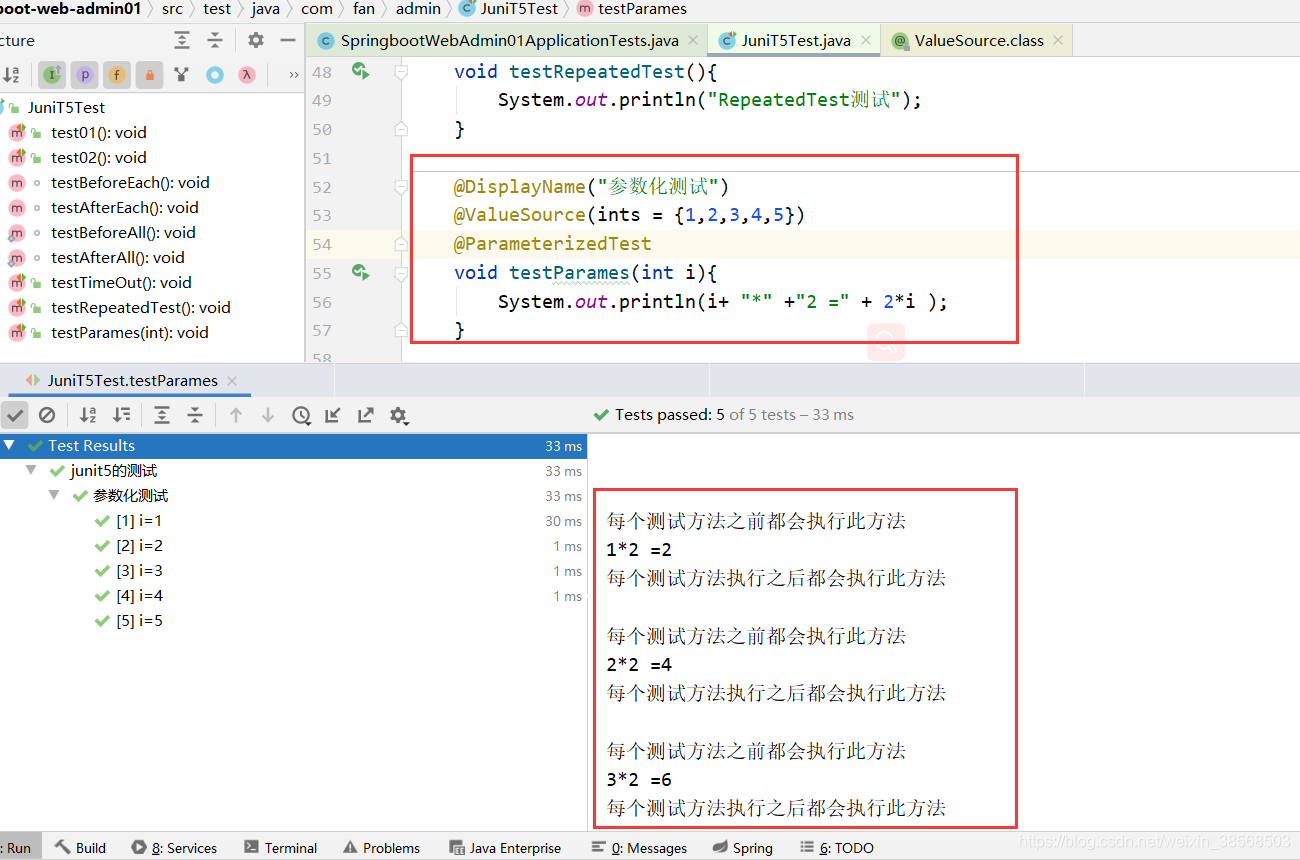The image size is (1300, 860).
Task: Select test01(): void in Structure
Action: coord(99,132)
